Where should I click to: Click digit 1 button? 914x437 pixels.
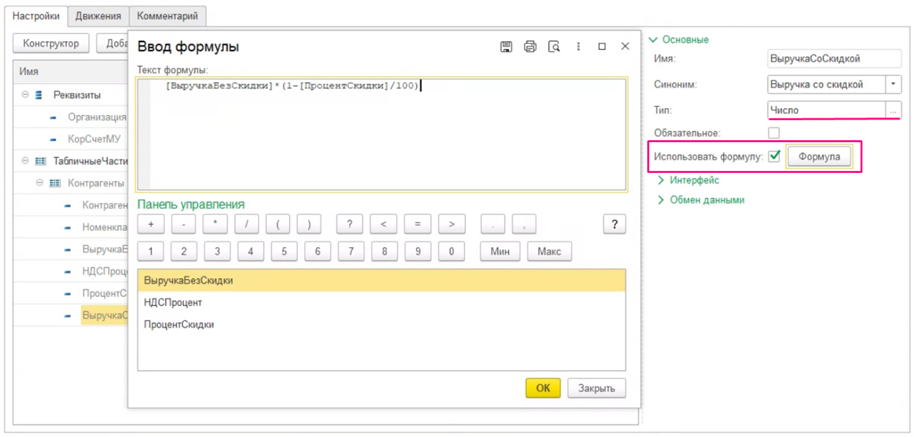pos(151,252)
